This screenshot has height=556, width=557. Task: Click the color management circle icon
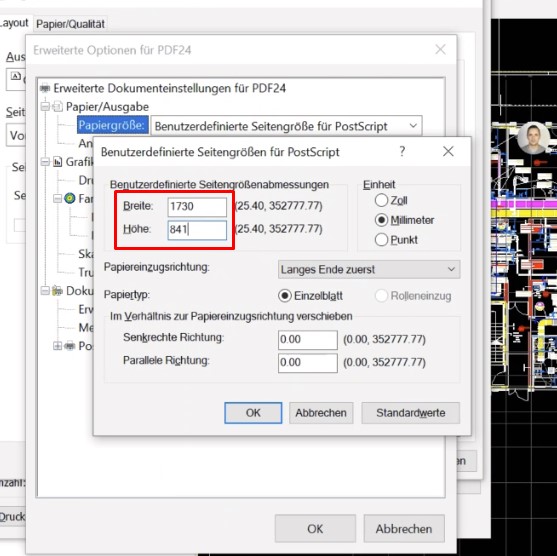[x=70, y=198]
